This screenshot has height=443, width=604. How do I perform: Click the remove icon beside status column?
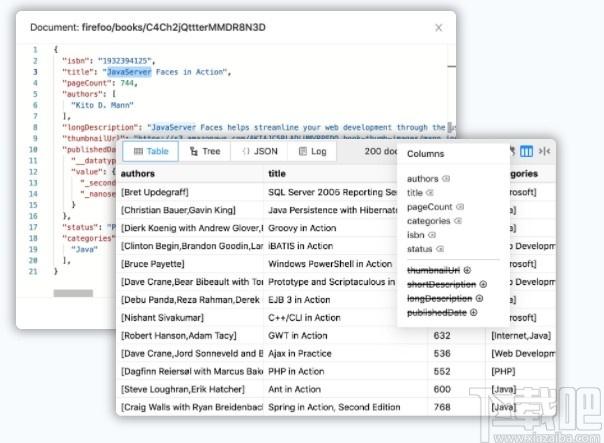[x=441, y=249]
